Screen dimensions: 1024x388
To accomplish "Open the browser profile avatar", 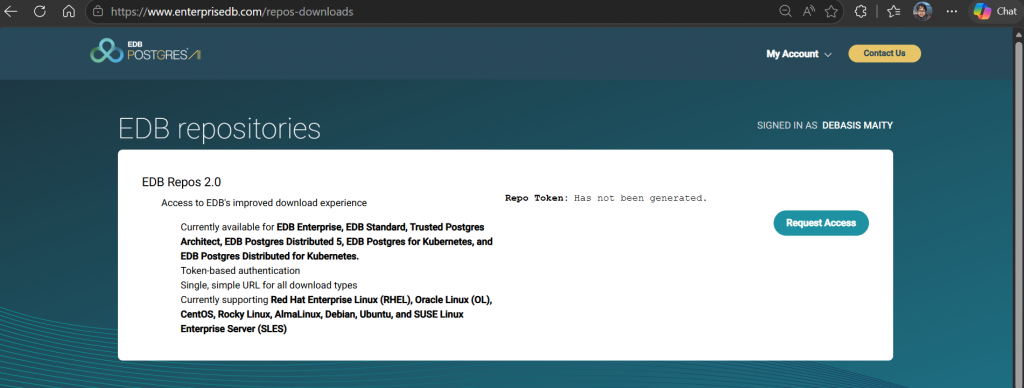I will pyautogui.click(x=922, y=11).
